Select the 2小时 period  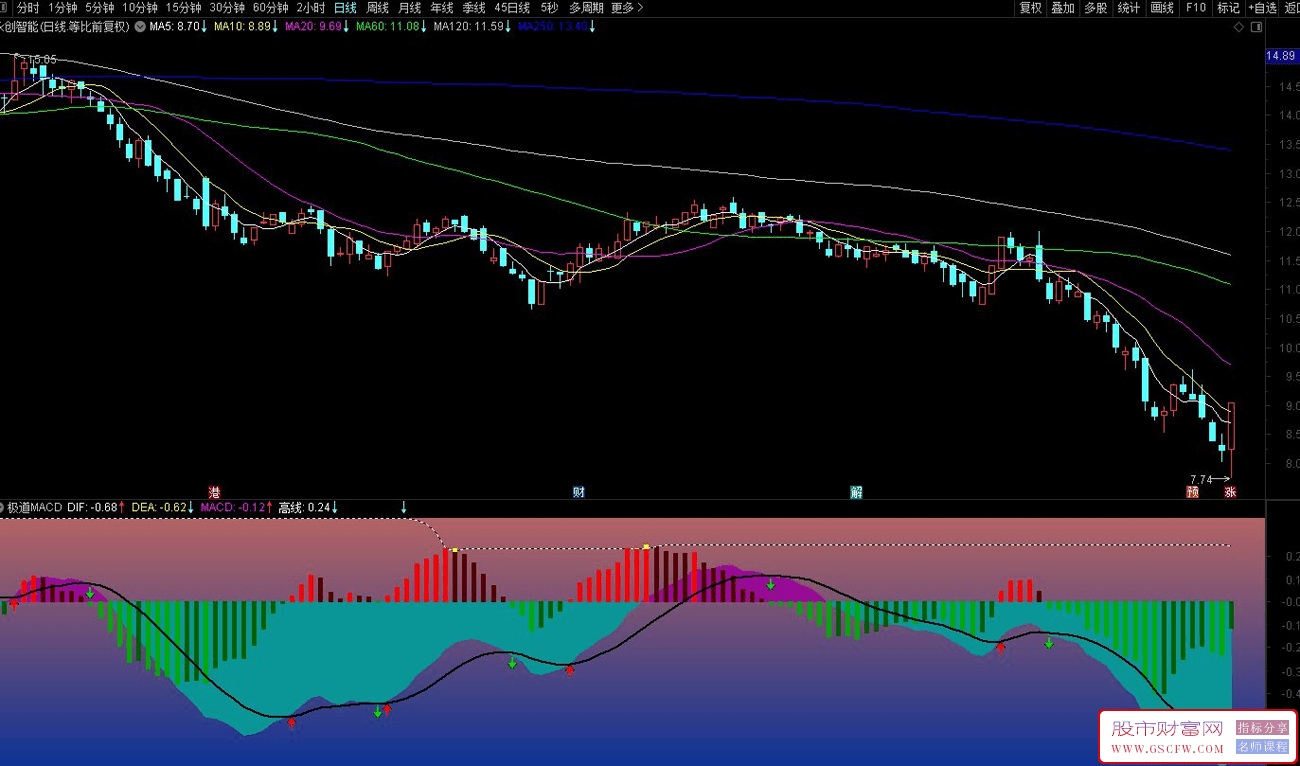pyautogui.click(x=311, y=7)
